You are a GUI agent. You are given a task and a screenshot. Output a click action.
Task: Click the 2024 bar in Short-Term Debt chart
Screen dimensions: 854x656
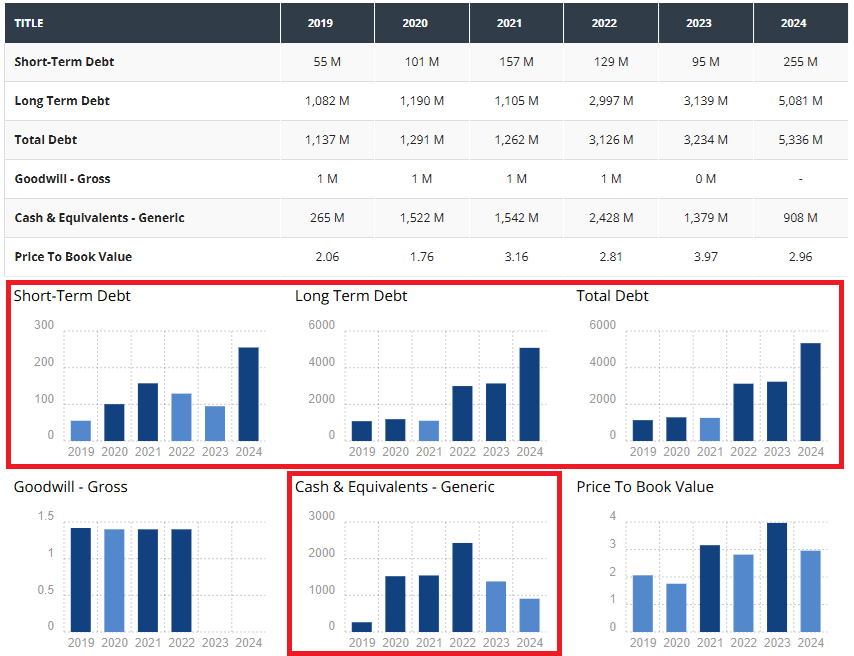tap(248, 394)
